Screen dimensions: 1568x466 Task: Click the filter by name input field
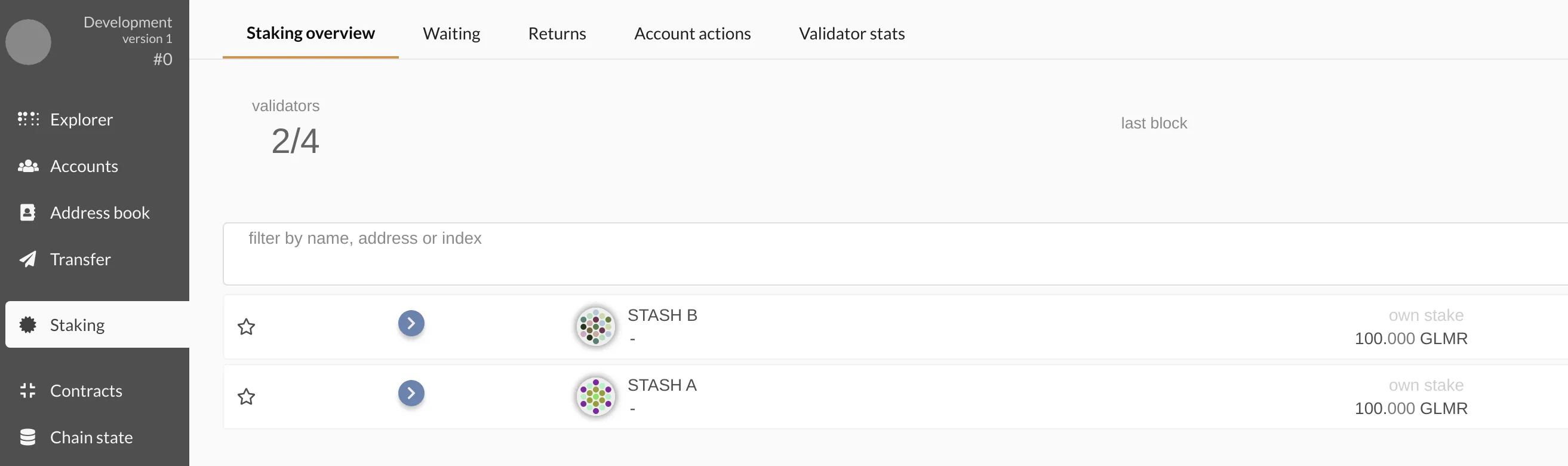click(x=852, y=253)
